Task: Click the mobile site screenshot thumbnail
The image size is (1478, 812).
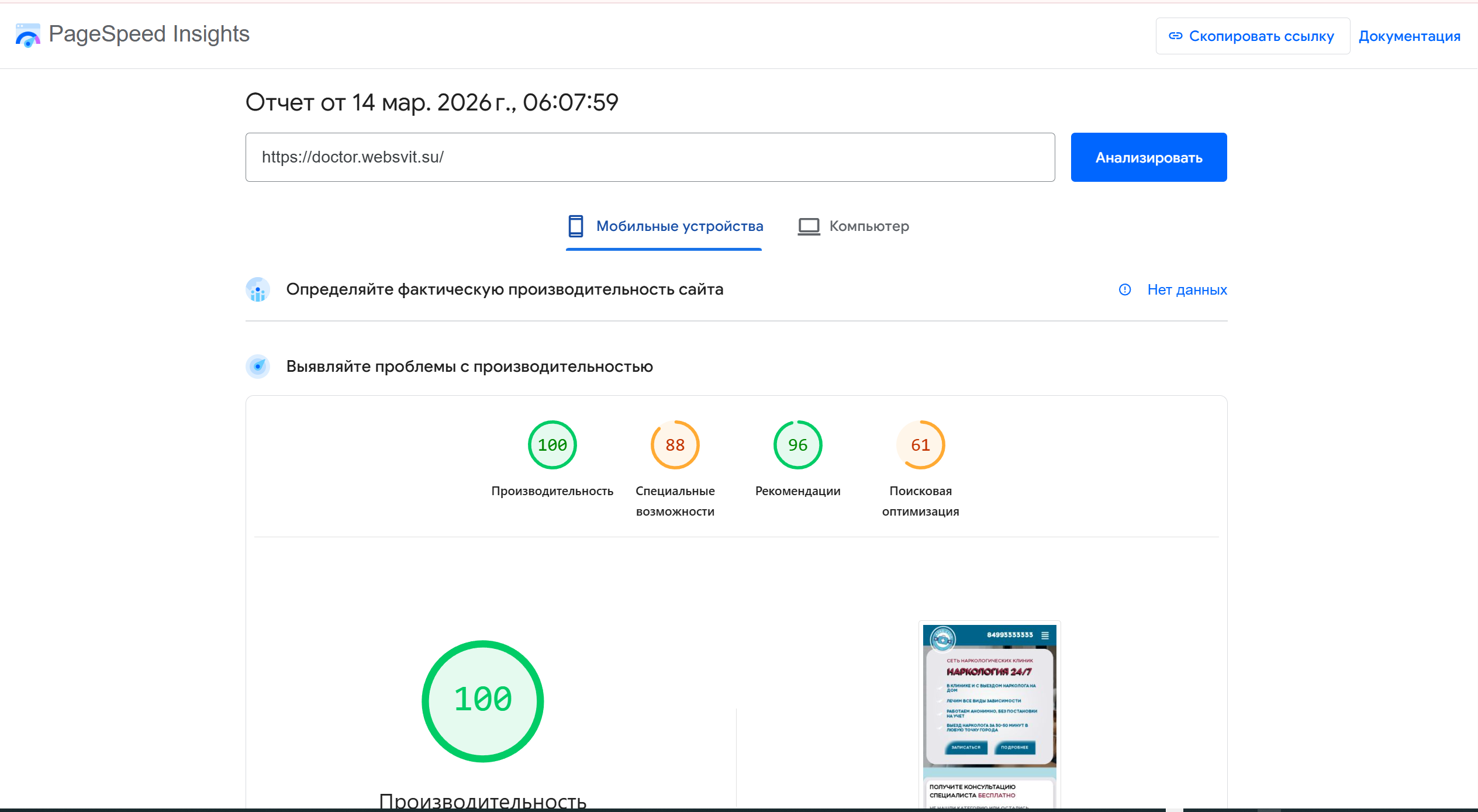Action: click(x=989, y=713)
